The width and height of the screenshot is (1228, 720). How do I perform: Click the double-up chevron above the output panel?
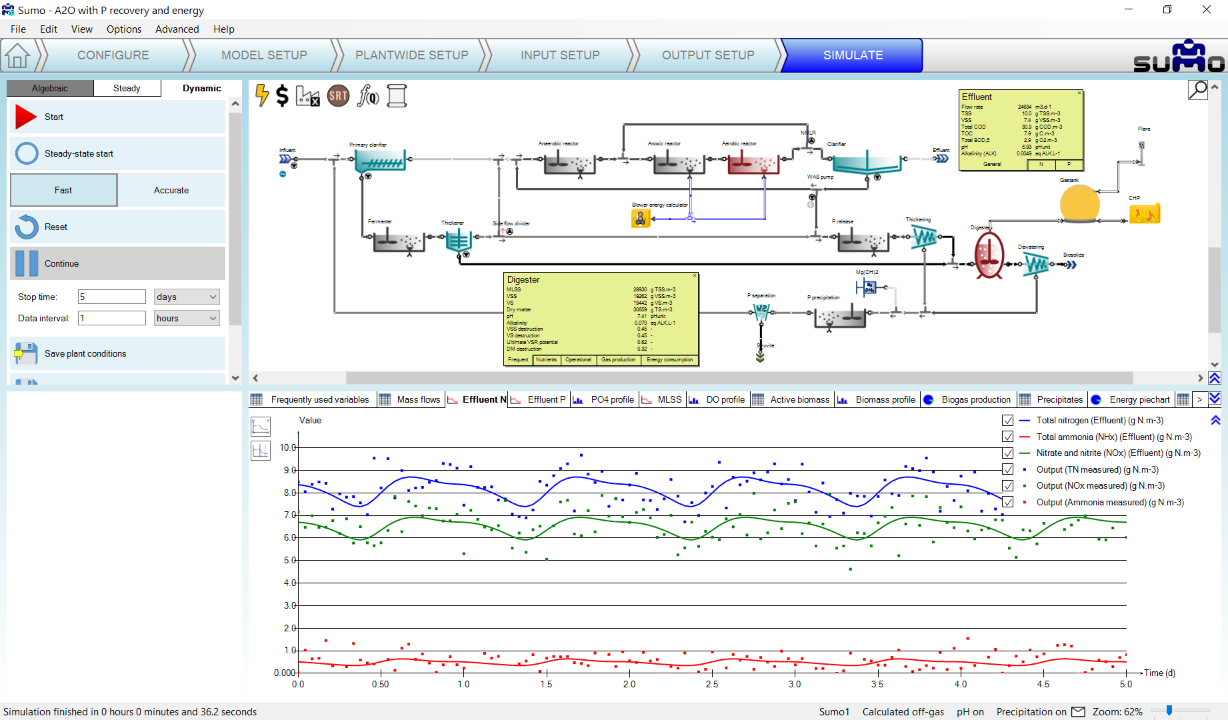click(x=1215, y=379)
